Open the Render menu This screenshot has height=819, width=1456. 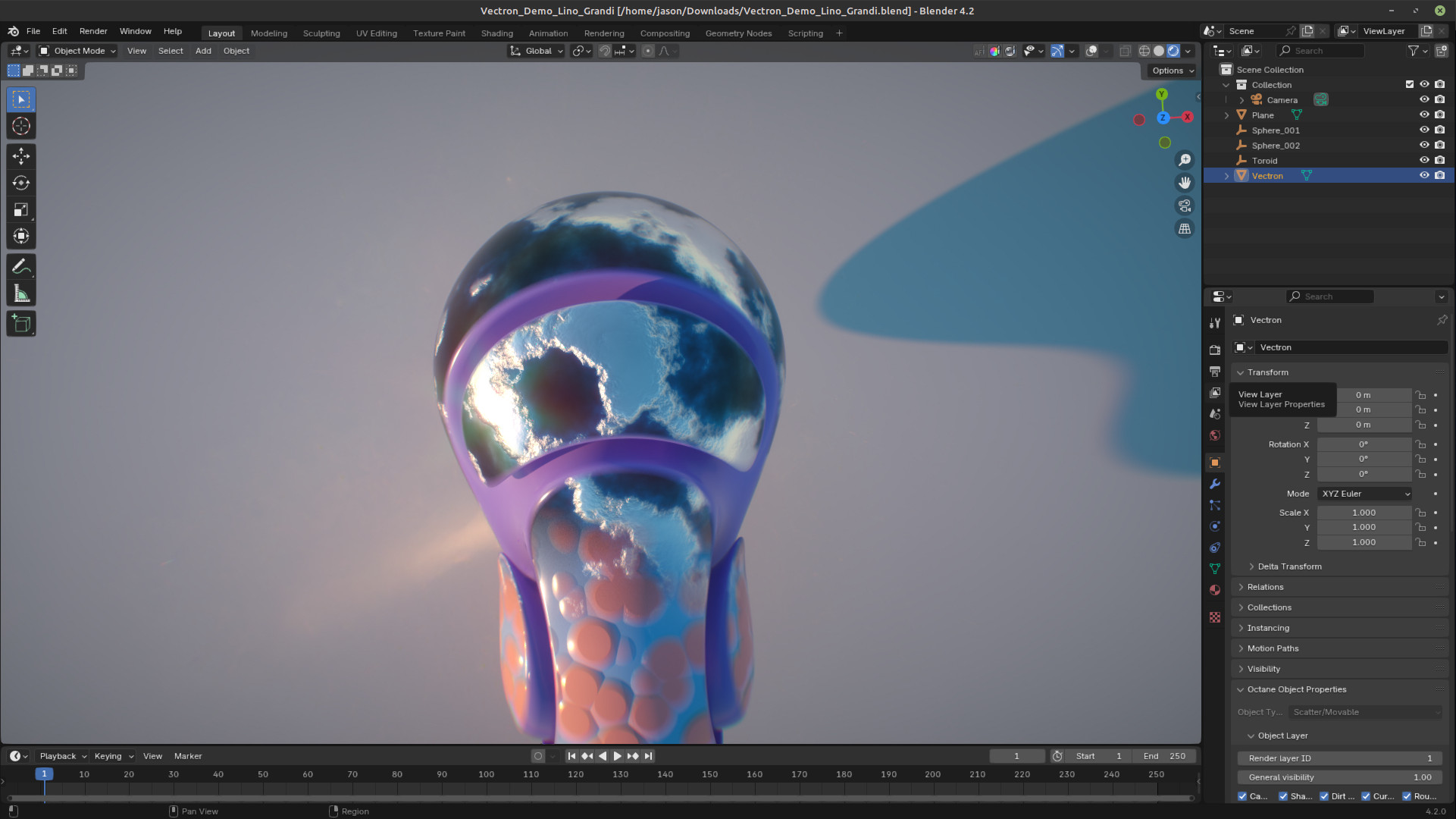93,31
